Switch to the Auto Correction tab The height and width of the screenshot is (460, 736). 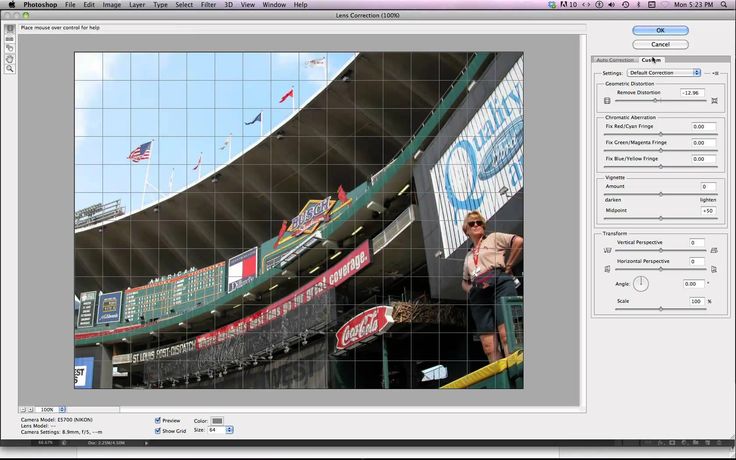tap(615, 60)
